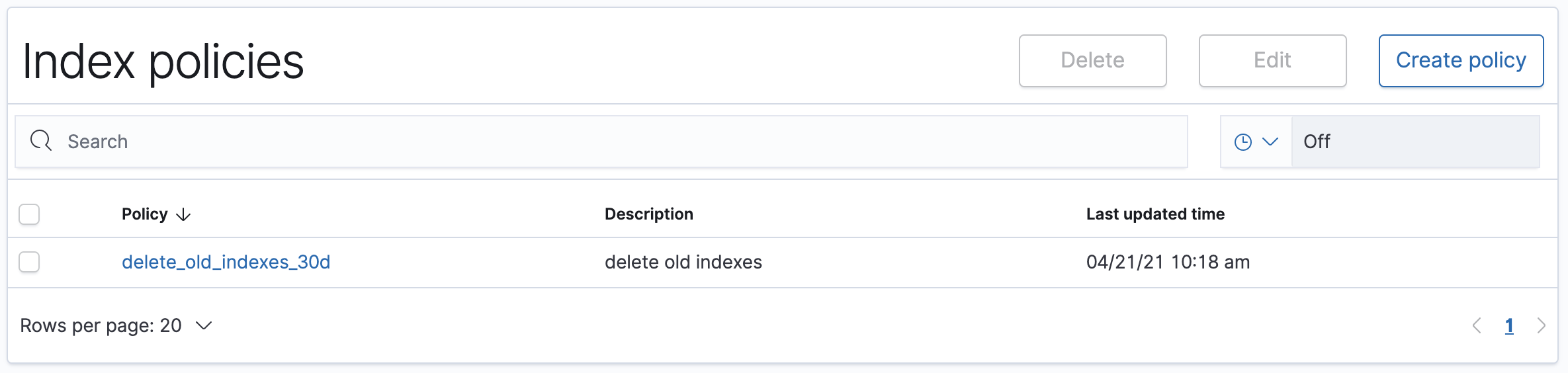Click the Last updated time column header
1568x373 pixels.
(1155, 214)
